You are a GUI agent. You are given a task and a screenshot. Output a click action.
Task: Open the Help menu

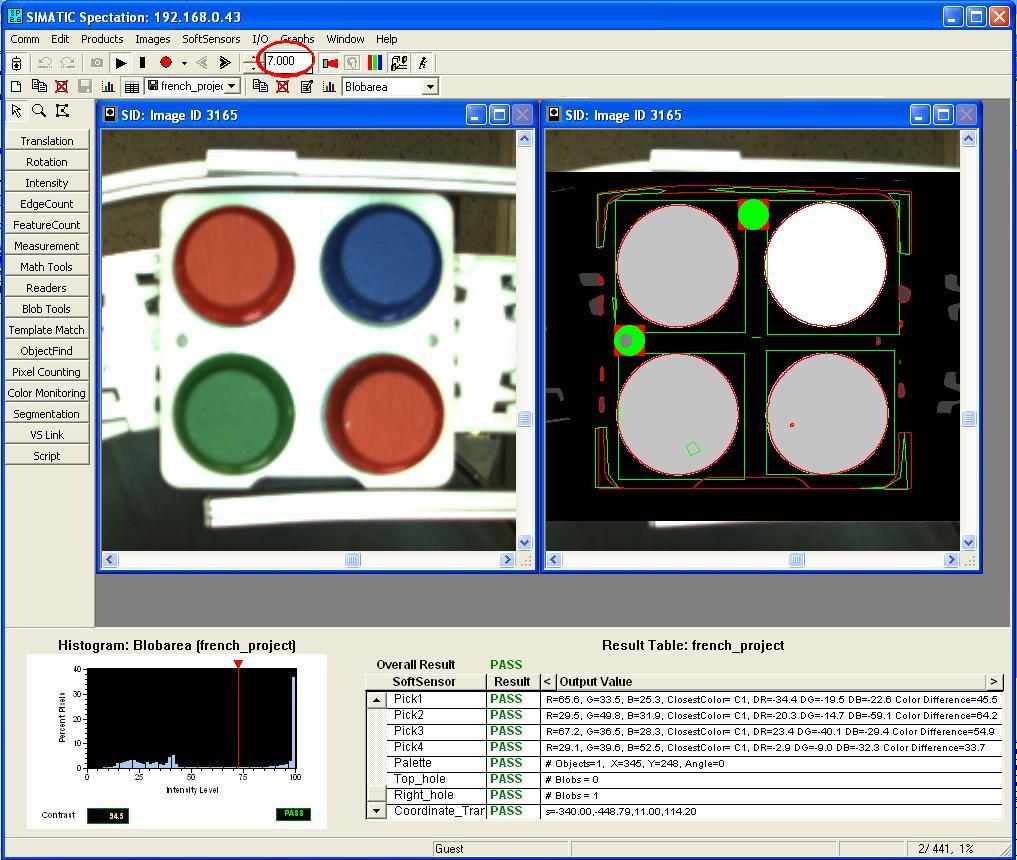tap(387, 39)
